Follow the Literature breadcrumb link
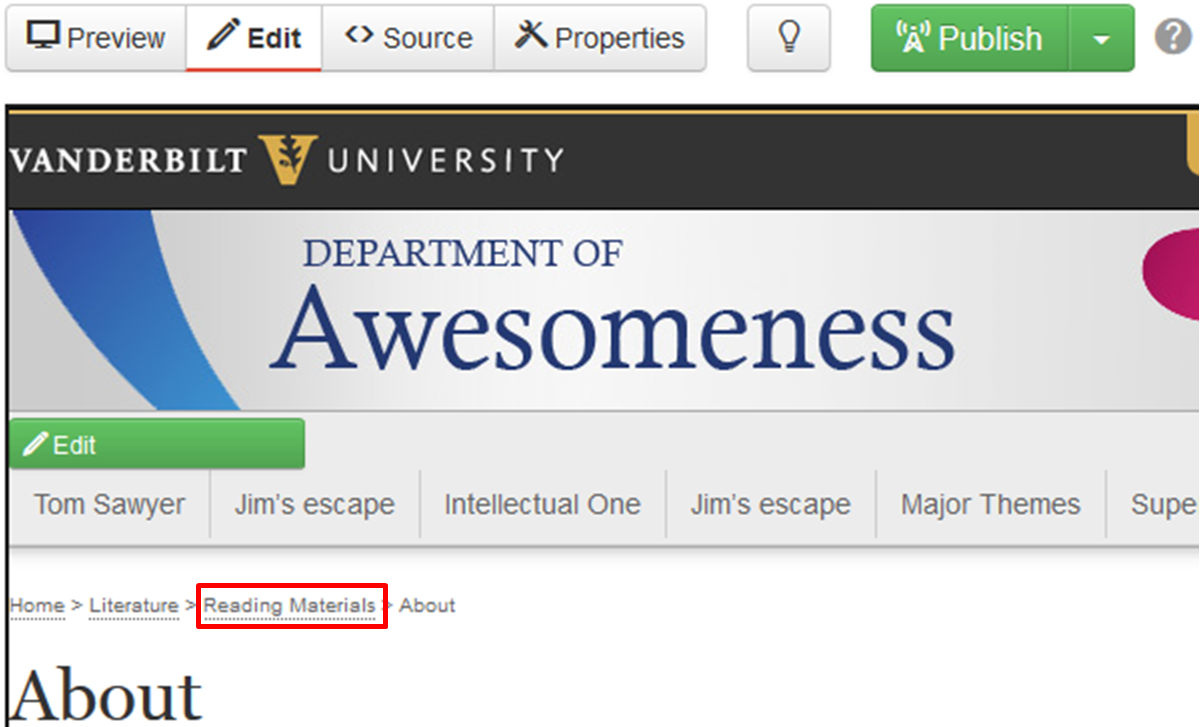The height and width of the screenshot is (727, 1202). pos(133,606)
